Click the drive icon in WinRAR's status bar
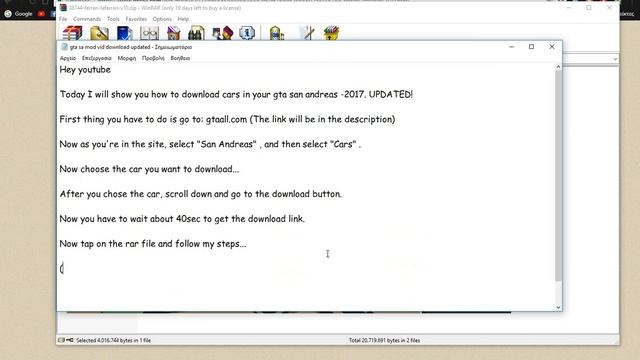This screenshot has width=640, height=360. click(61, 340)
